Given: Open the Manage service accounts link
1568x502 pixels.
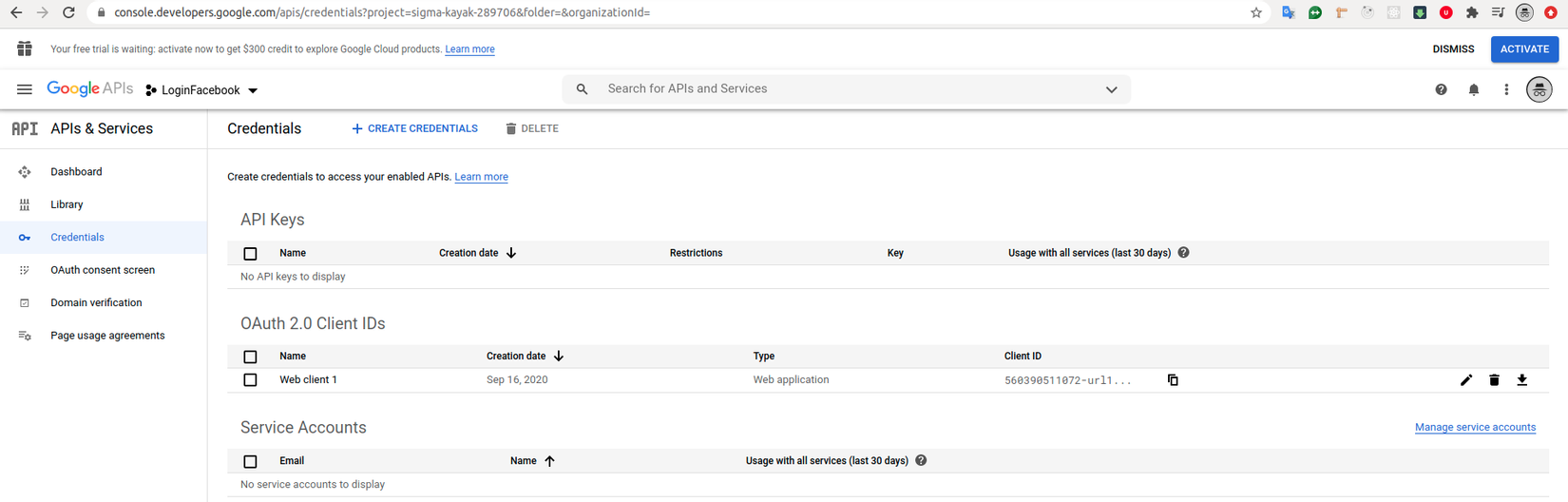Looking at the screenshot, I should (x=1475, y=428).
